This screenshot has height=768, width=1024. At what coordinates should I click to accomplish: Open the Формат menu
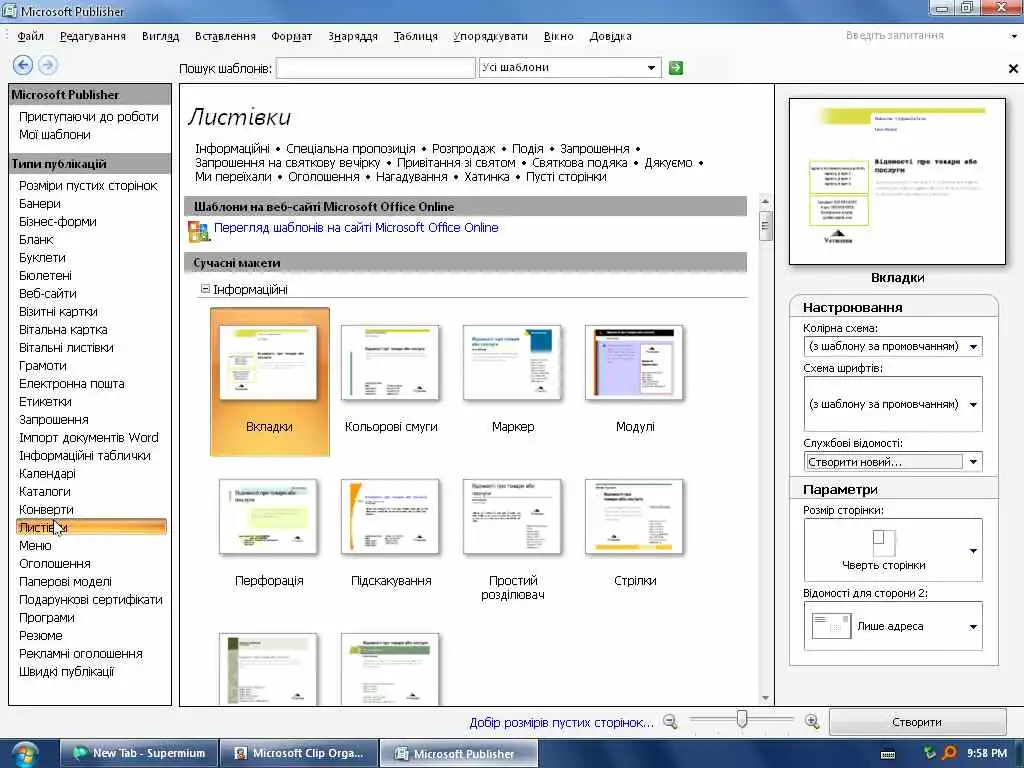pos(291,36)
